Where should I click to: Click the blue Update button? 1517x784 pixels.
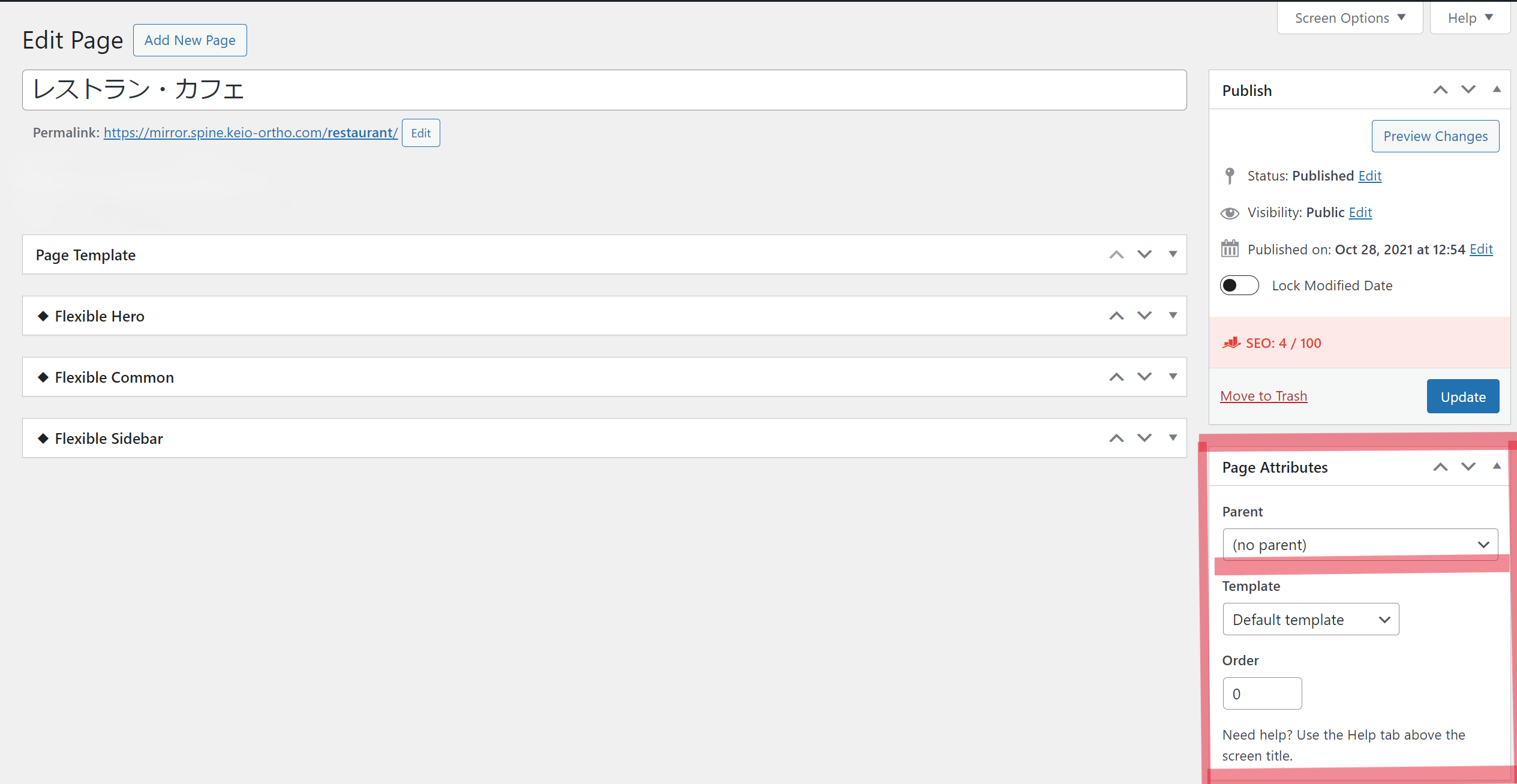[1463, 396]
